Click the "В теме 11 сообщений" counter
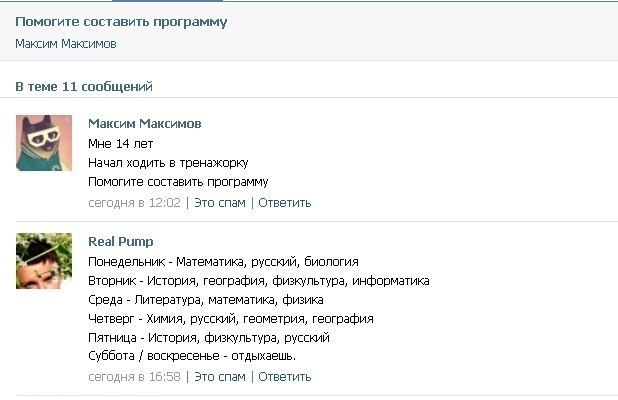The width and height of the screenshot is (618, 400). pos(84,87)
